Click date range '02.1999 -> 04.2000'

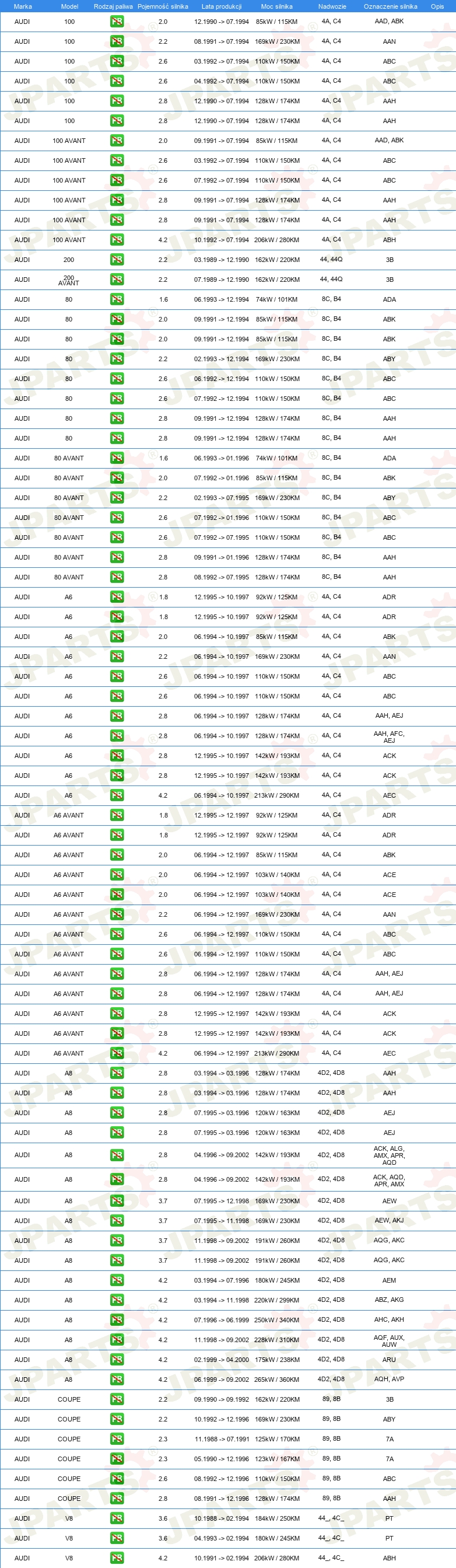[222, 1359]
